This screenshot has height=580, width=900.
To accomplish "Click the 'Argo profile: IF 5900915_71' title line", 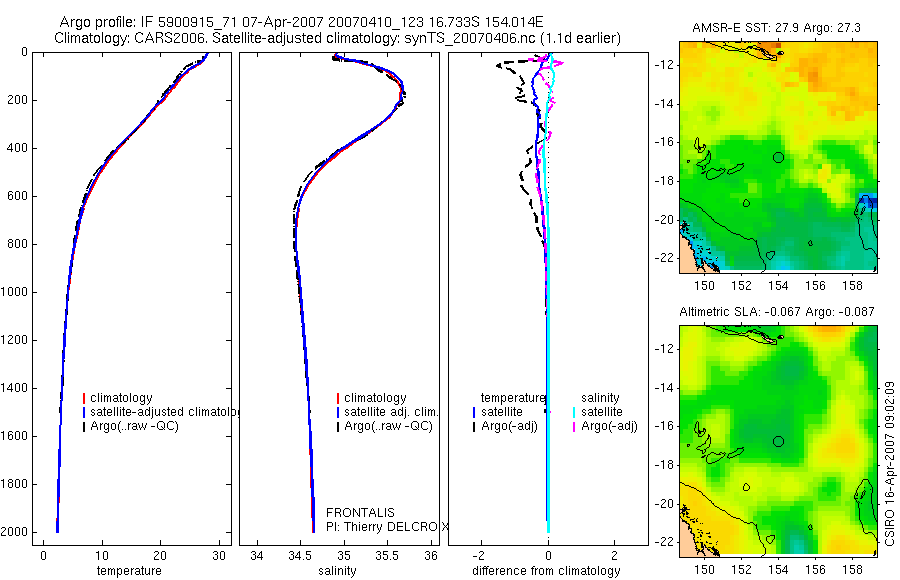I will click(301, 22).
